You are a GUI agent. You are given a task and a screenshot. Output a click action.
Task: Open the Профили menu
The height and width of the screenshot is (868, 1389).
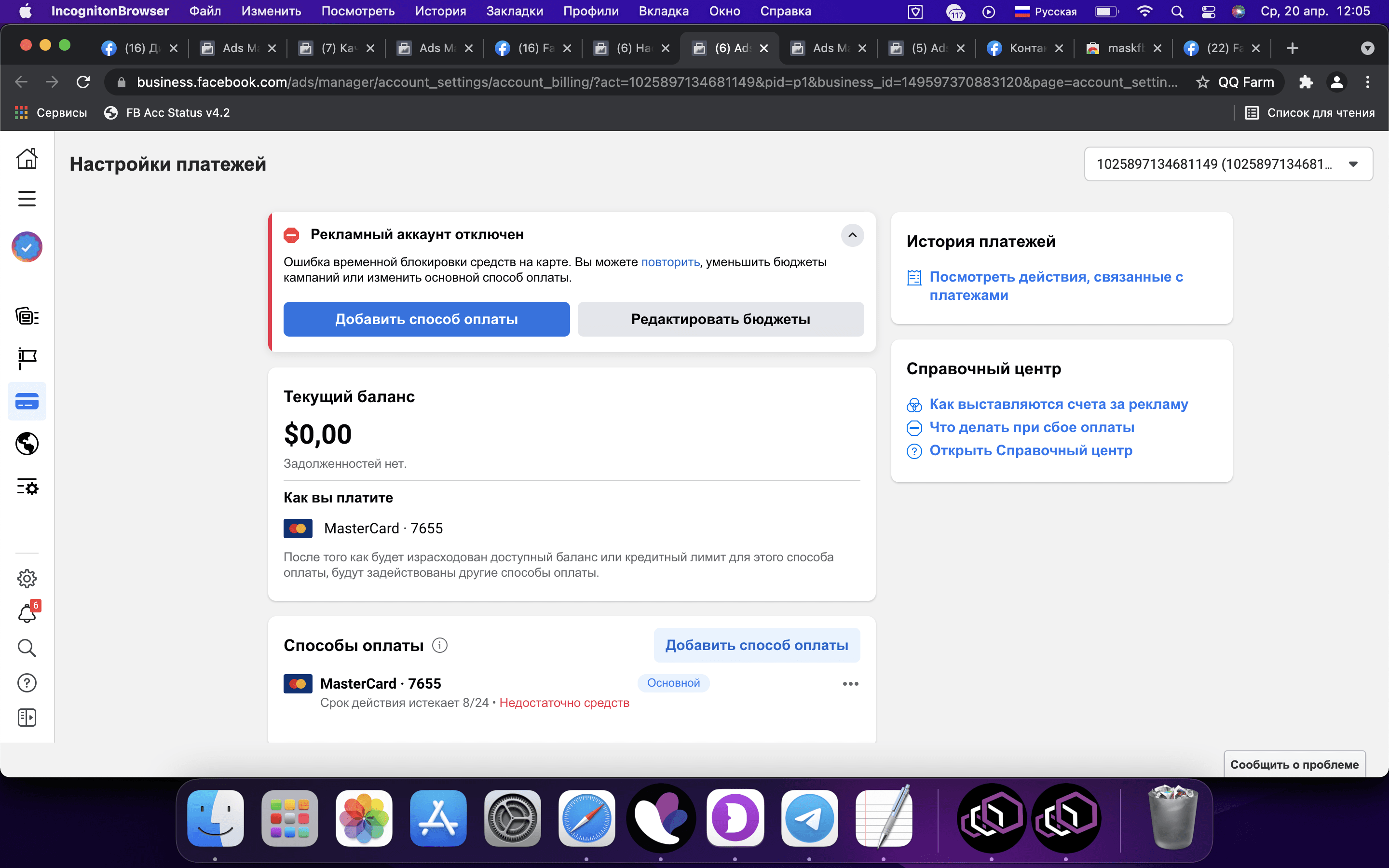[x=591, y=11]
